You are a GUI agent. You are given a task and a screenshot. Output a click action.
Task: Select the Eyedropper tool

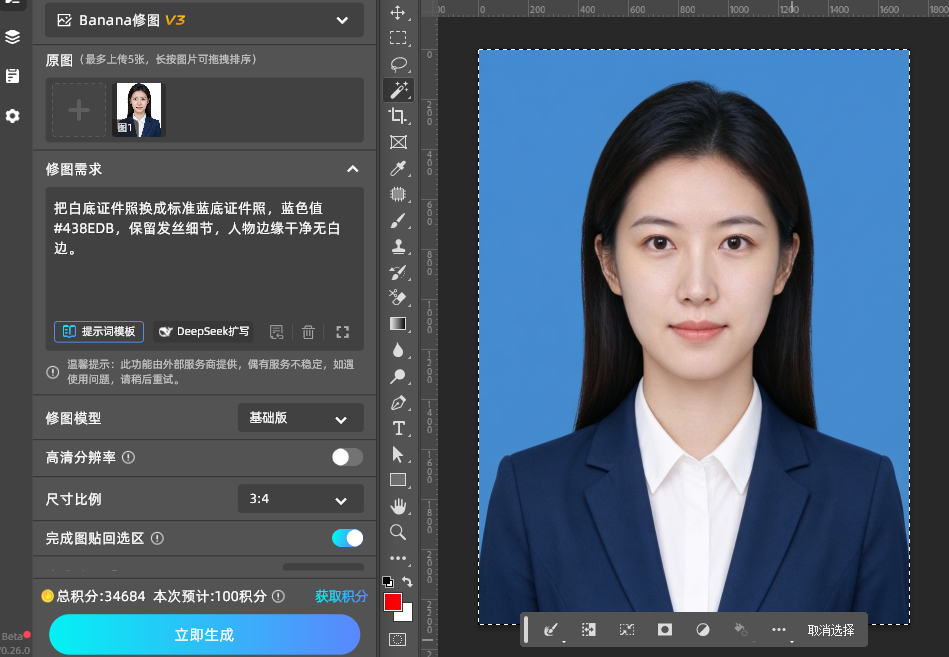(398, 168)
